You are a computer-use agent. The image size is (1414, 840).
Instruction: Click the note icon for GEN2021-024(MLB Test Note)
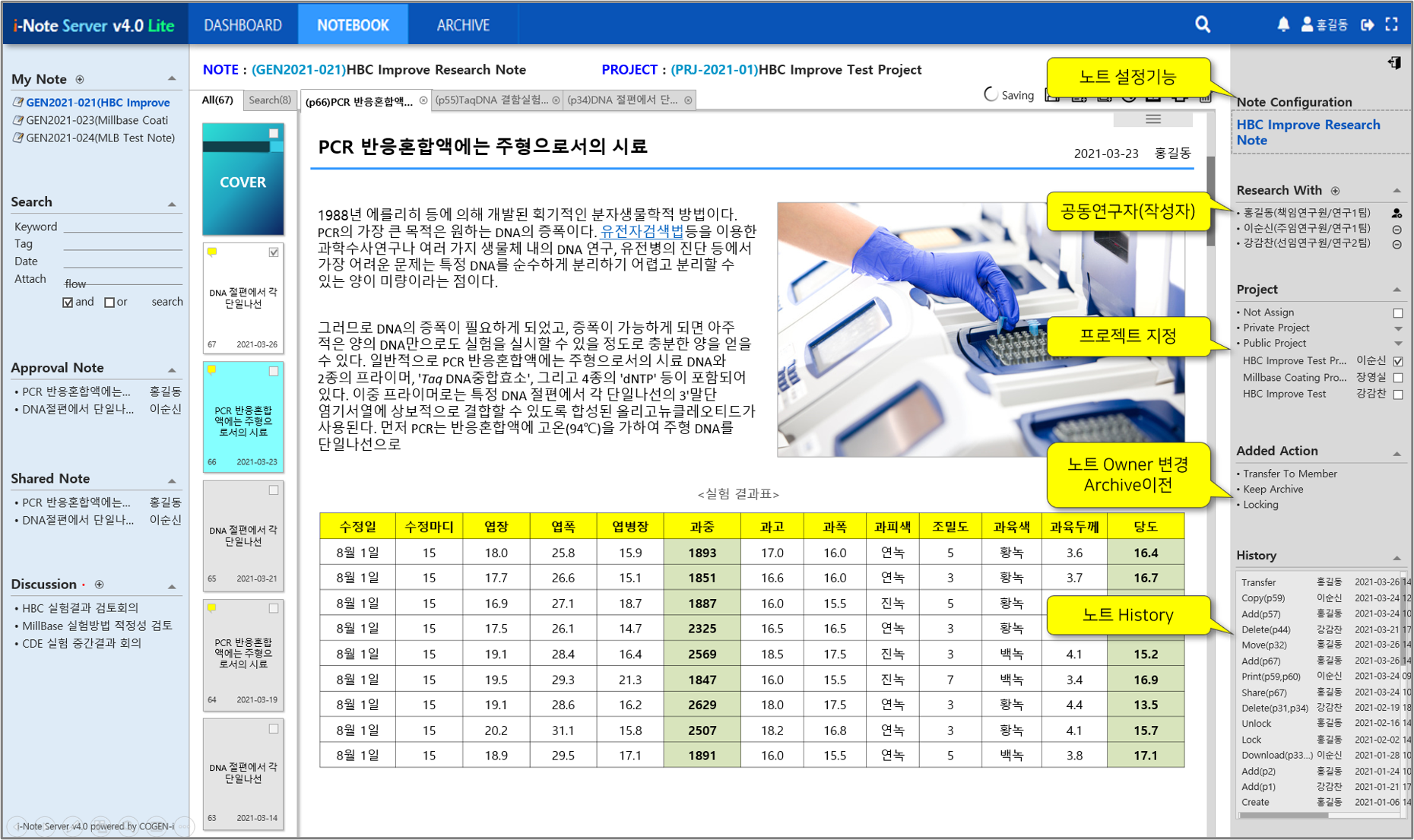pyautogui.click(x=18, y=138)
